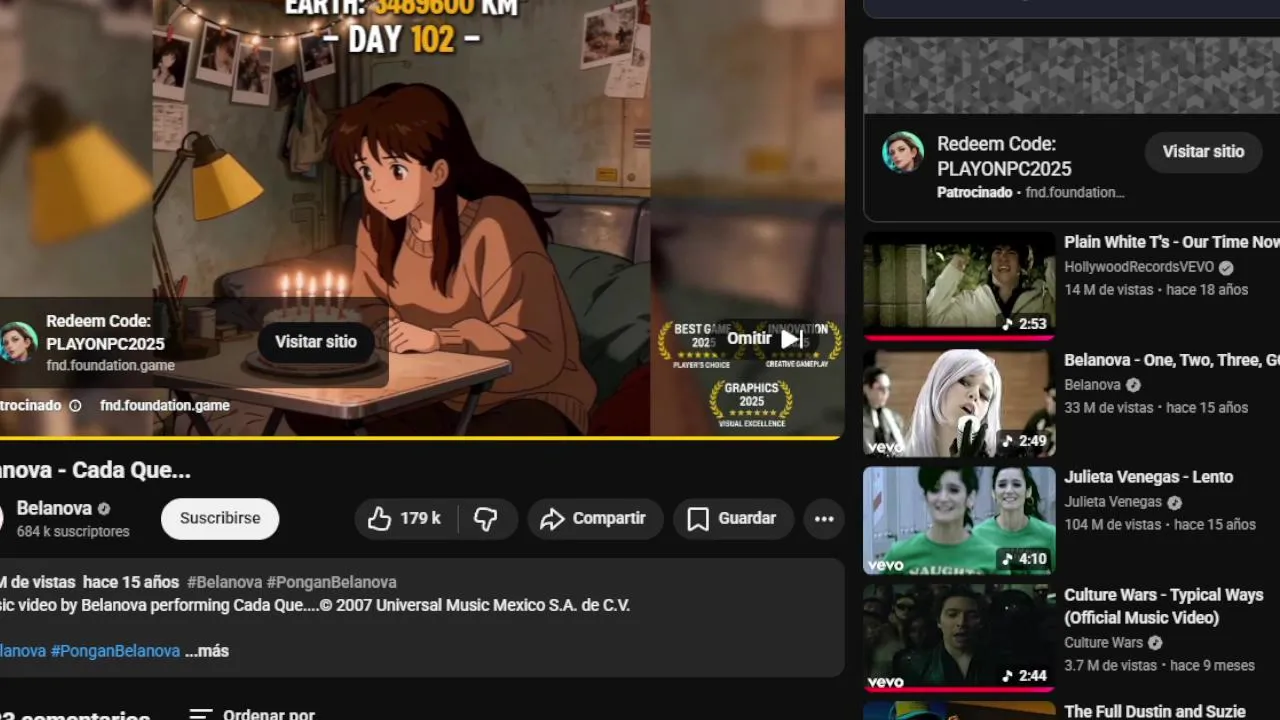Viewport: 1280px width, 720px height.
Task: Click the Compartir share button
Action: click(595, 518)
